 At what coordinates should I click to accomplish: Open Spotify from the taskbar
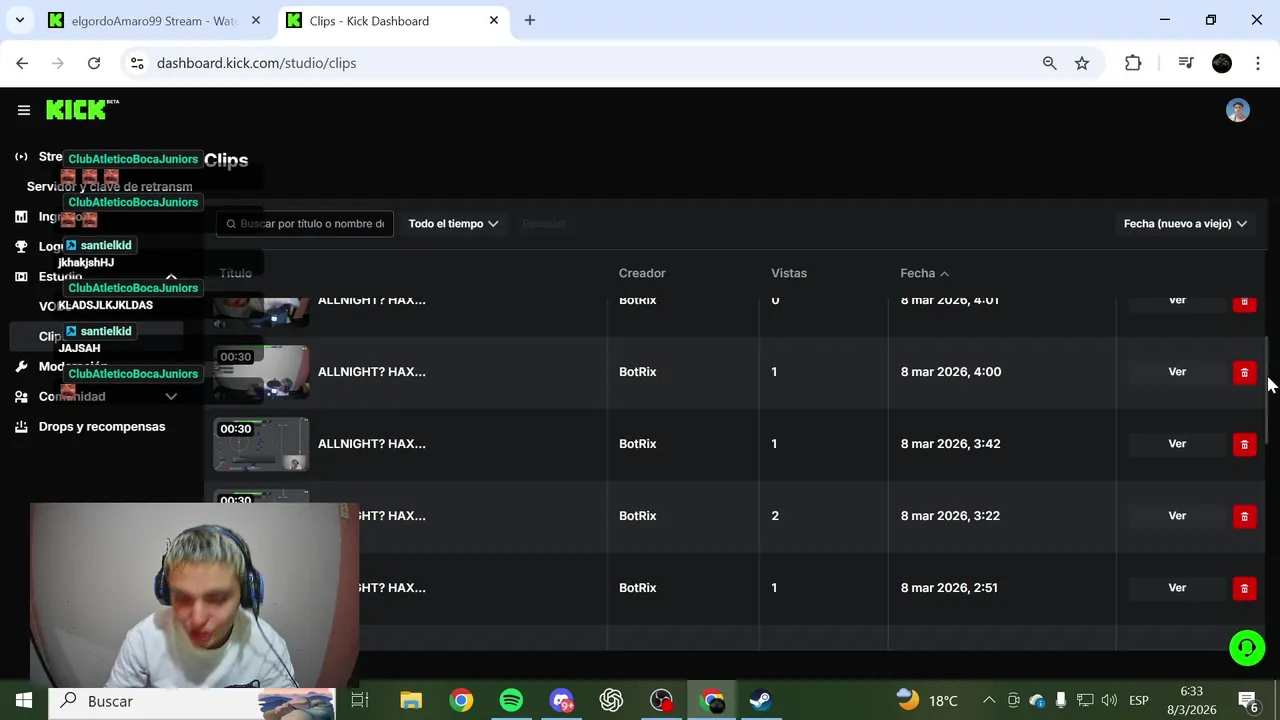click(x=511, y=701)
